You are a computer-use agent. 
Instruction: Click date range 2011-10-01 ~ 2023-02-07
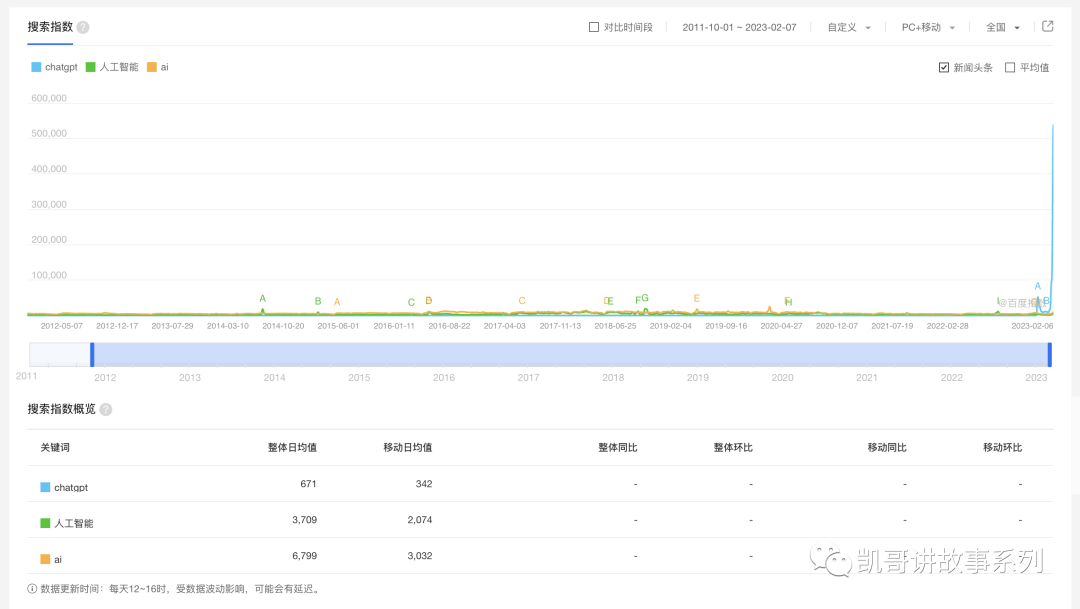click(x=739, y=28)
